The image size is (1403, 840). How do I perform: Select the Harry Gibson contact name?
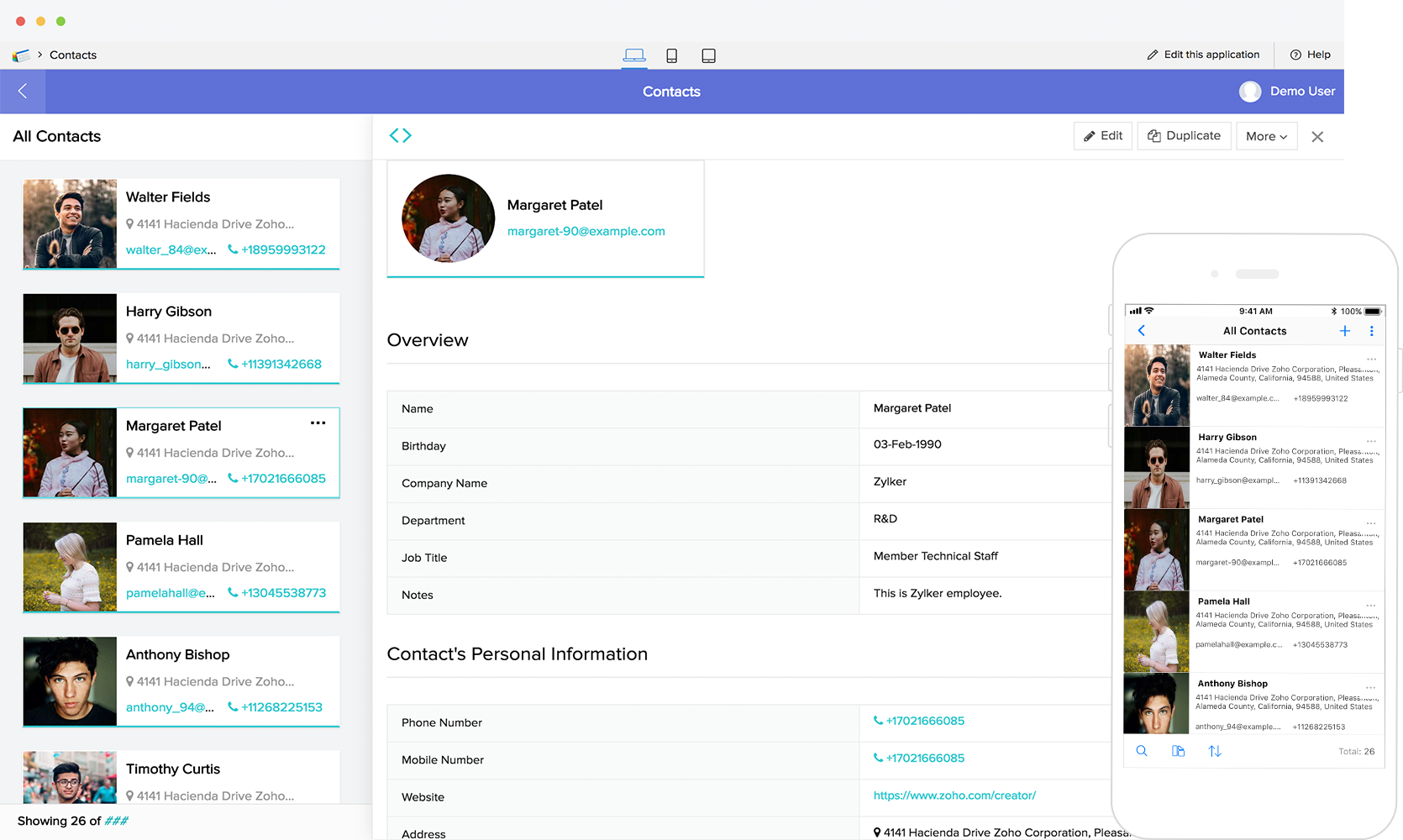click(169, 312)
